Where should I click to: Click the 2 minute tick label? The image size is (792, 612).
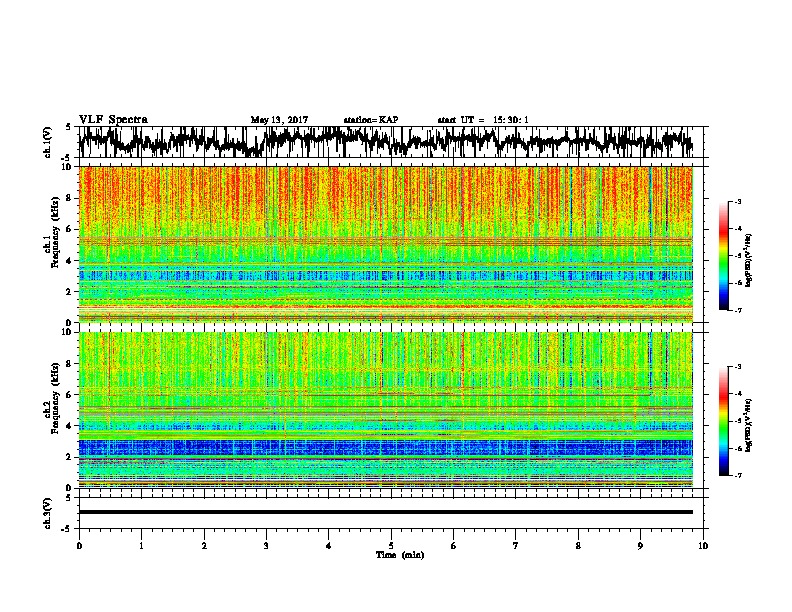click(204, 546)
